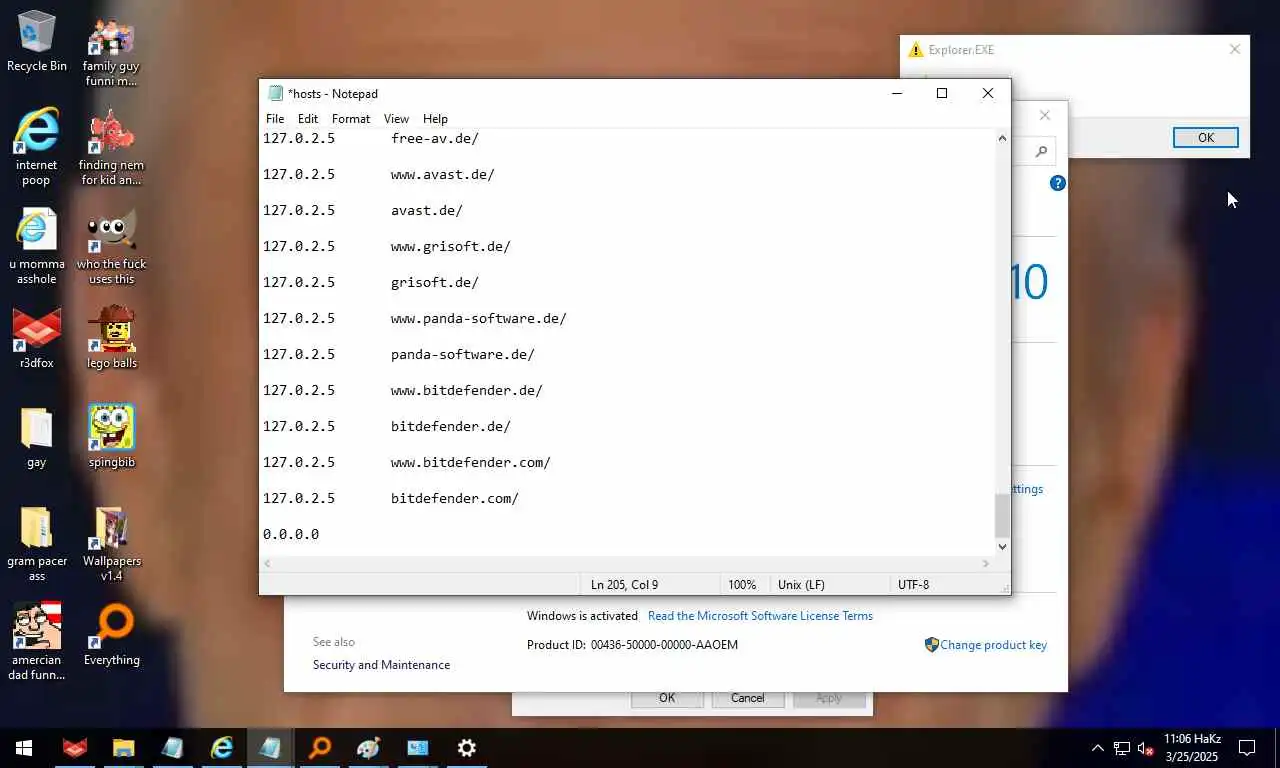Open the Notepad Format menu

[x=351, y=118]
